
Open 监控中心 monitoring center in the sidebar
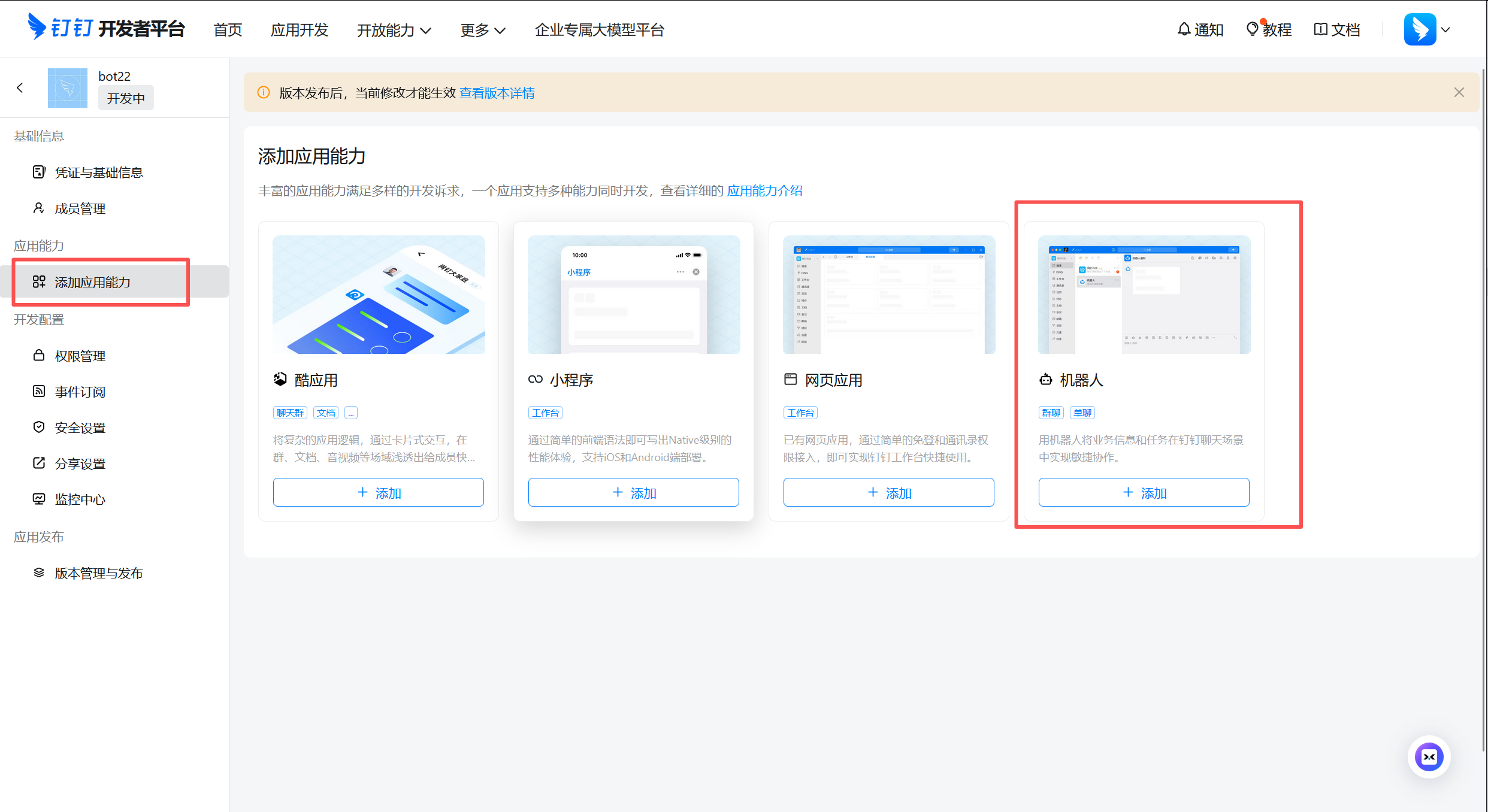pyautogui.click(x=80, y=499)
